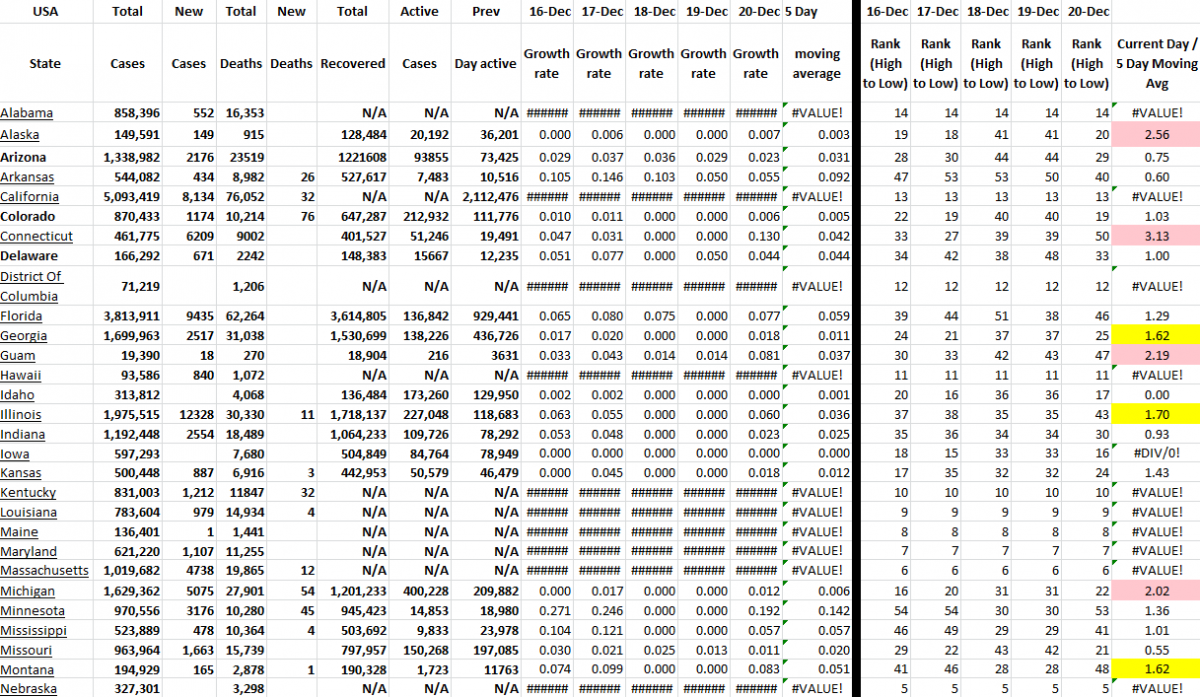The image size is (1200, 697).
Task: Select the yellow 1.62 cell in Georgia's row
Action: 1156,335
